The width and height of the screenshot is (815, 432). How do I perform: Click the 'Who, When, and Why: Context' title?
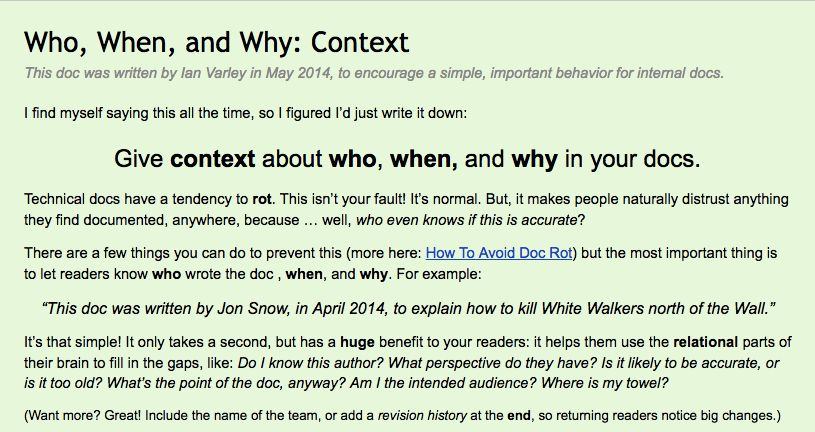coord(217,42)
